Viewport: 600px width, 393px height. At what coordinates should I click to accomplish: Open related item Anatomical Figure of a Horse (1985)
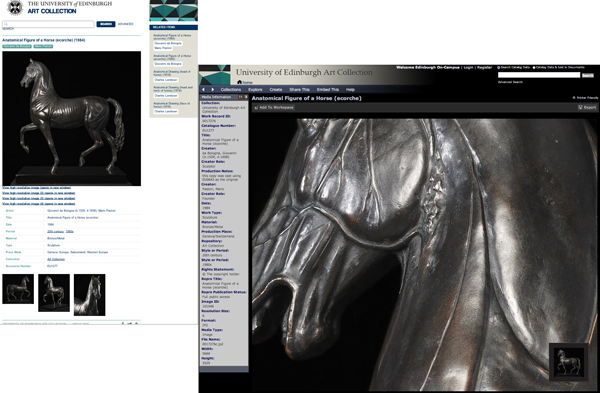point(172,57)
